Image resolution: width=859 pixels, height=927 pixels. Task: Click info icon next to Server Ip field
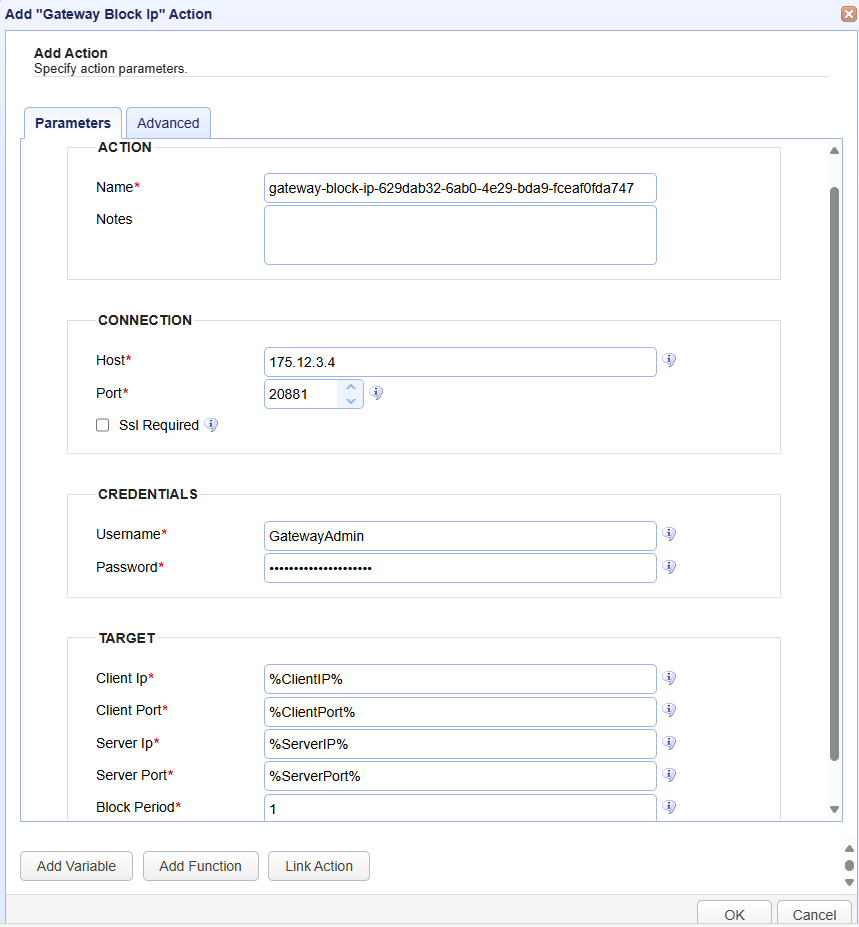(669, 743)
